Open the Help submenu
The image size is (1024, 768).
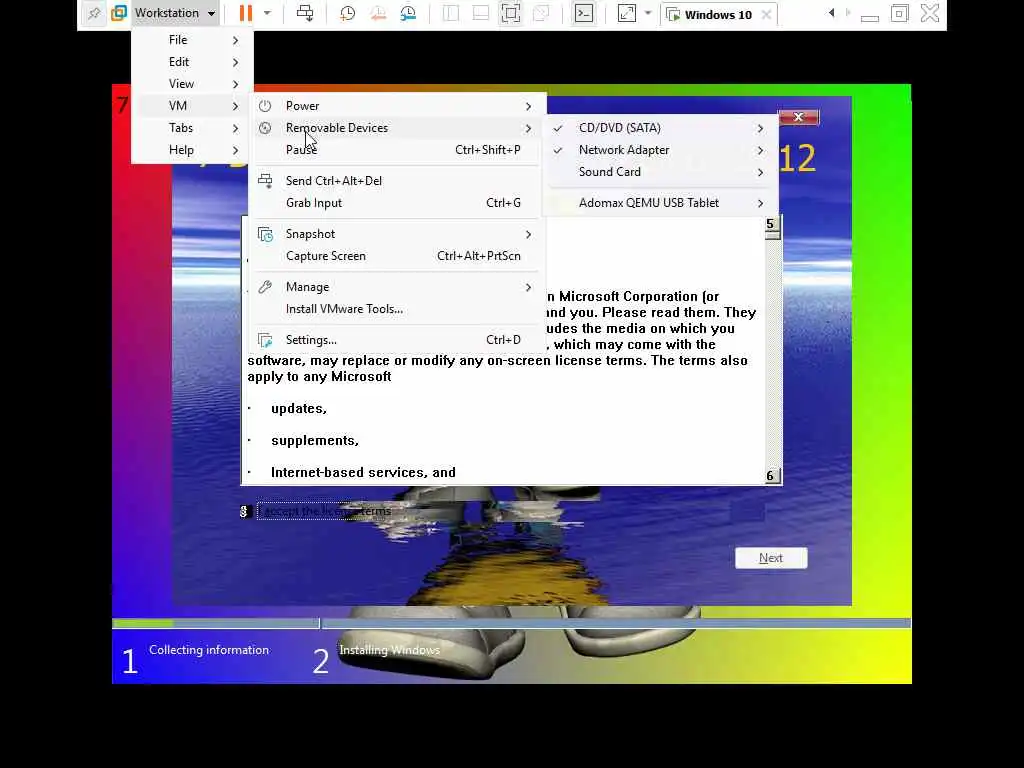click(192, 150)
